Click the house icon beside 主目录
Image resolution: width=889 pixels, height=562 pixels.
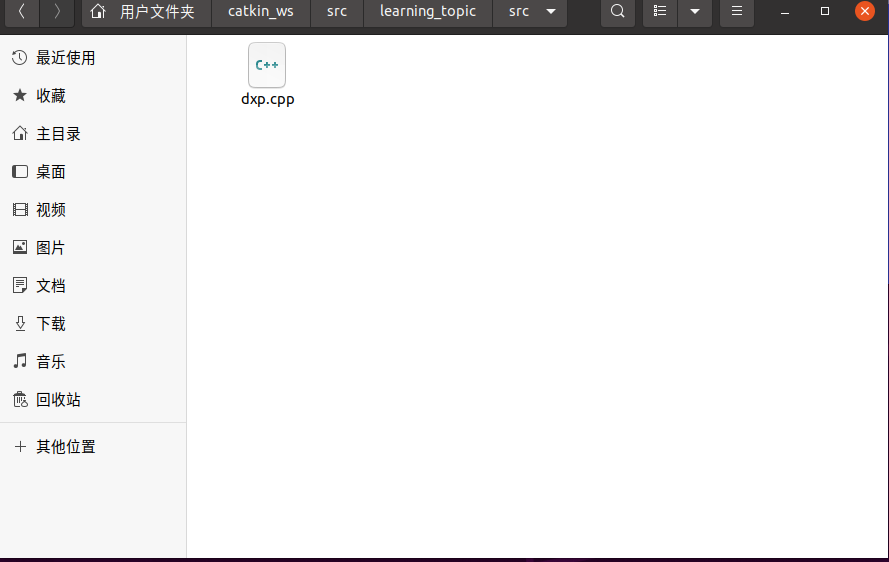[20, 133]
